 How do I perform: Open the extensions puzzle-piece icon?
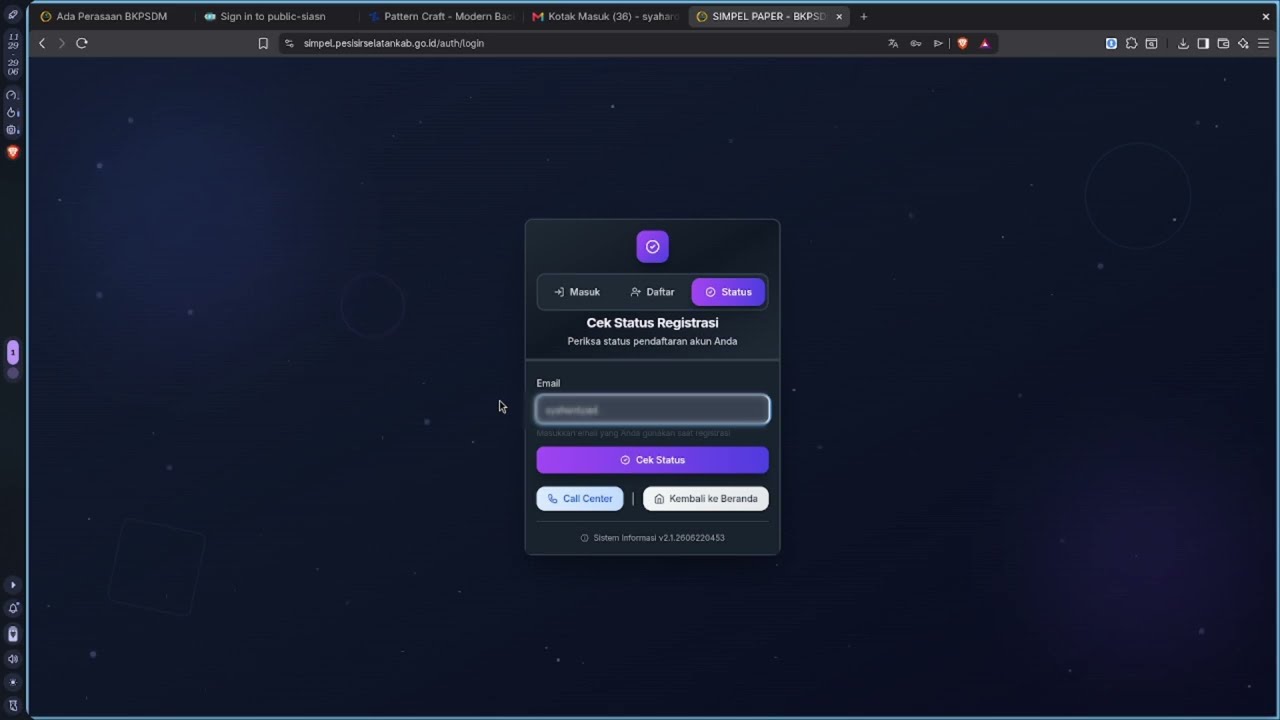(1131, 43)
